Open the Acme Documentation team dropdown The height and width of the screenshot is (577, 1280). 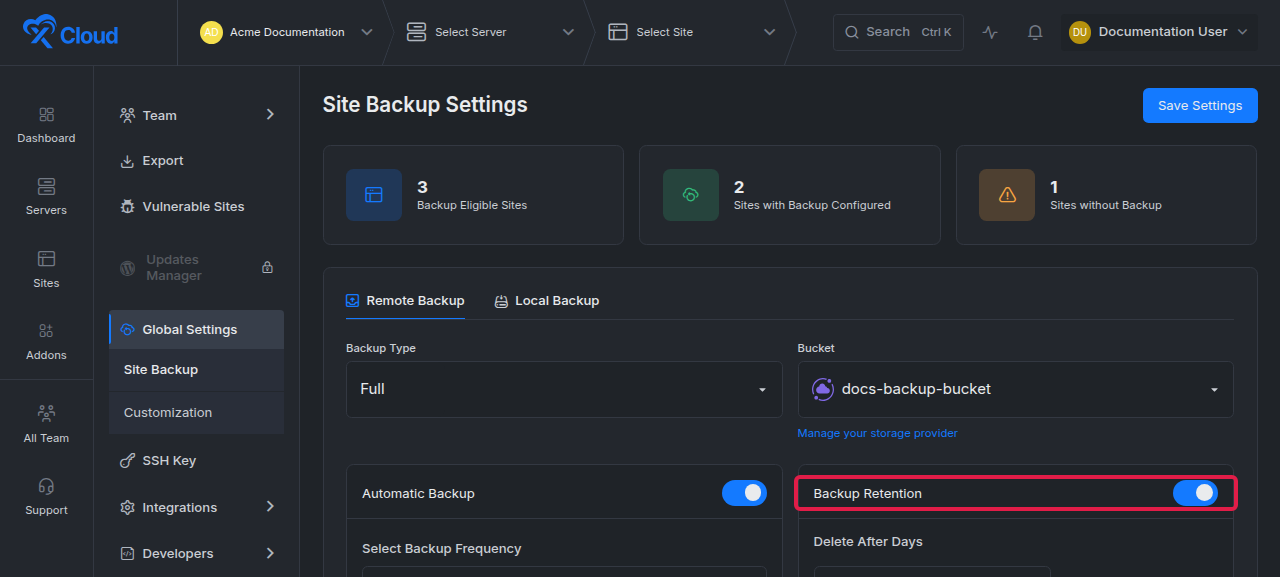(x=286, y=32)
